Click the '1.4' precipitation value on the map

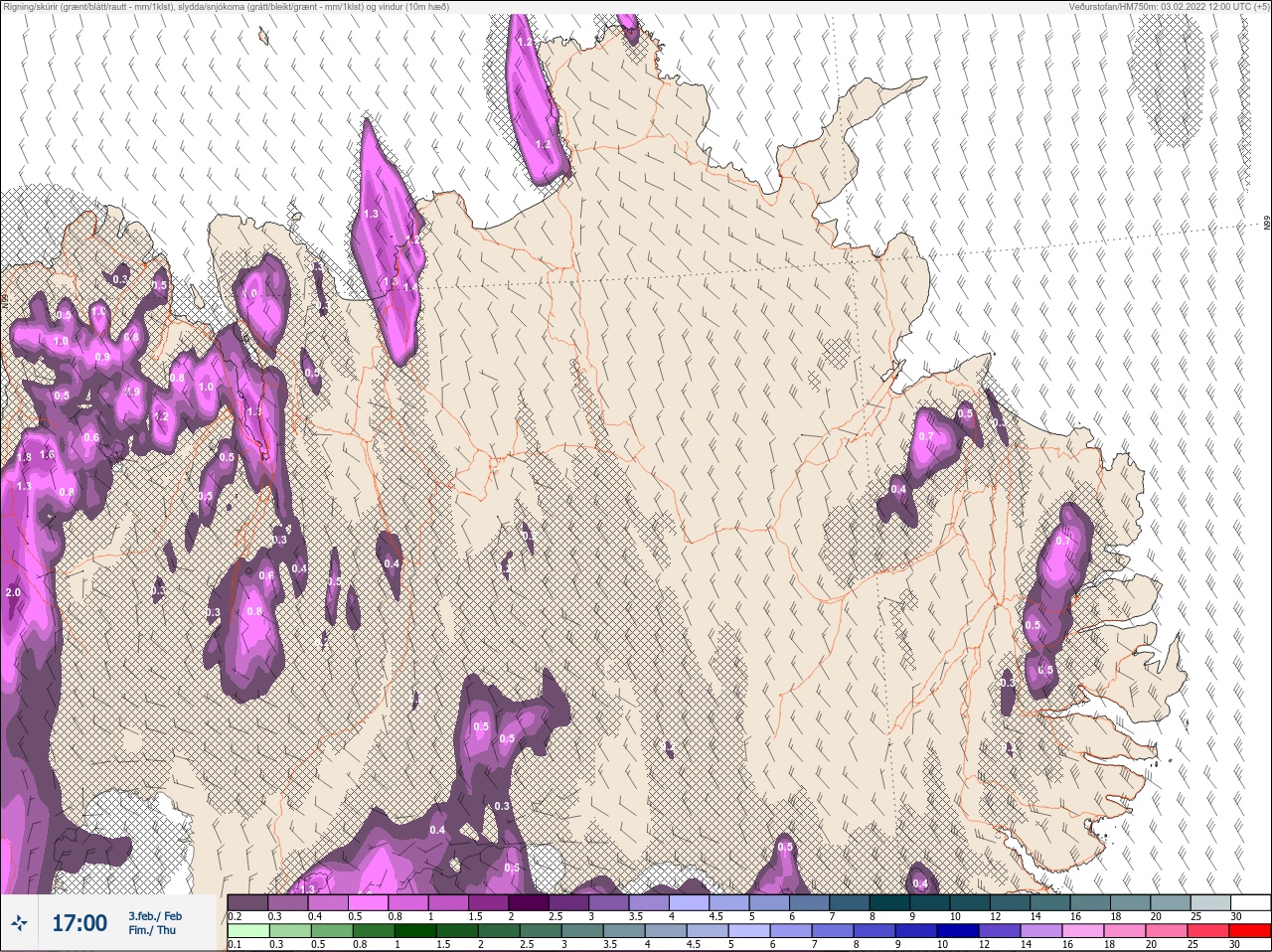(x=408, y=286)
